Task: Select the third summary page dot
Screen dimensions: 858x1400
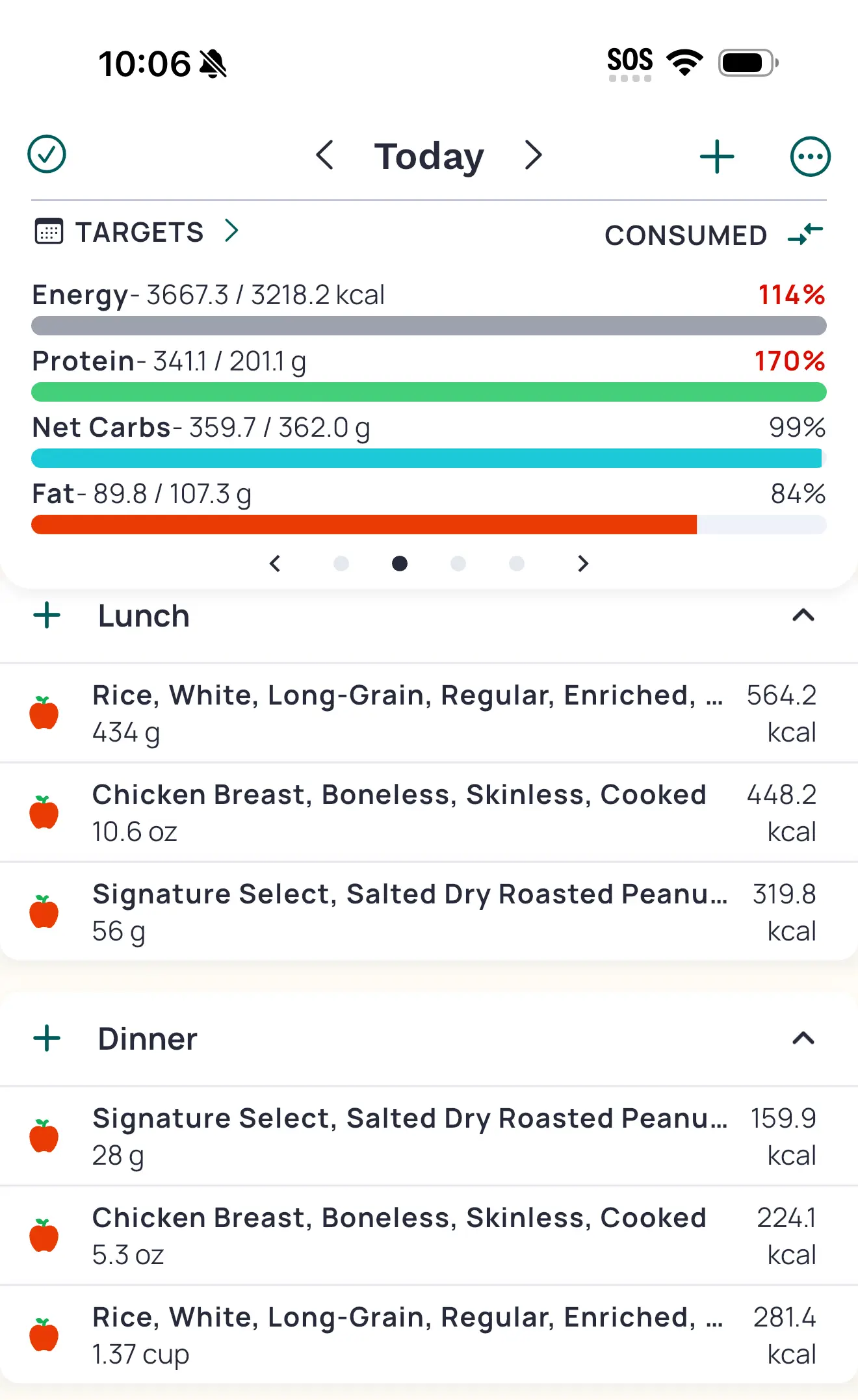Action: click(458, 564)
